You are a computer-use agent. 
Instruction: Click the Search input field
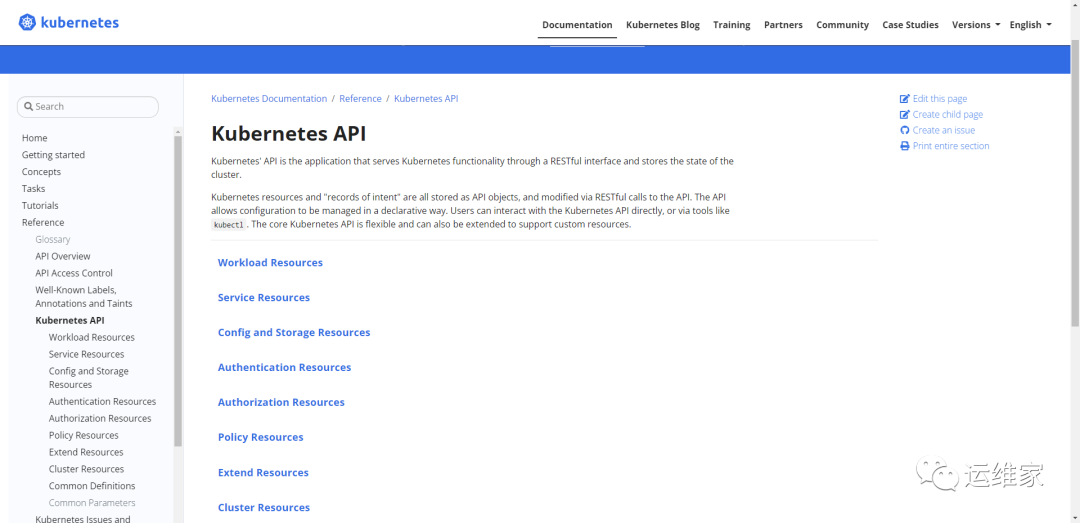coord(87,107)
